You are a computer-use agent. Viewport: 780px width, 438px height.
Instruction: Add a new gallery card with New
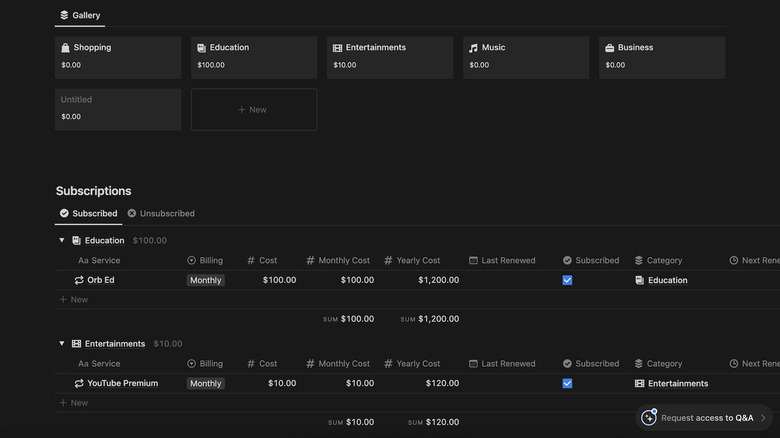(x=254, y=110)
